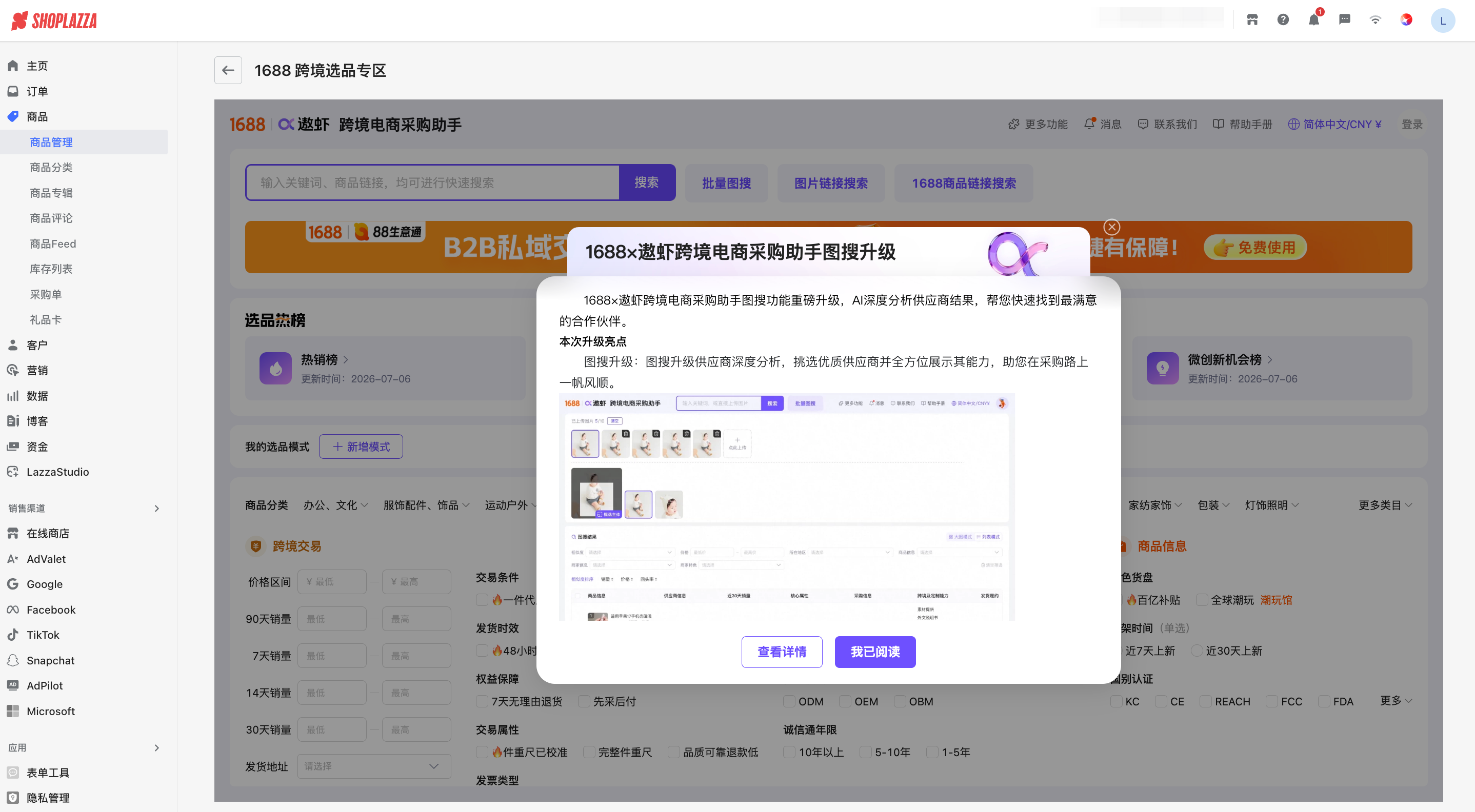Screen dimensions: 1475x812
Task: Click the marketing icon next to 营销
Action: (13, 370)
